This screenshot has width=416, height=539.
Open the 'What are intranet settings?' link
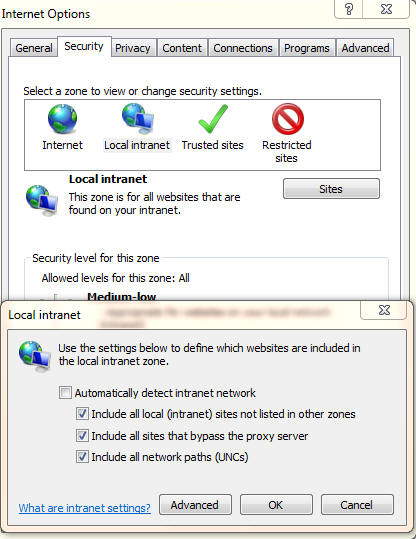(x=85, y=508)
